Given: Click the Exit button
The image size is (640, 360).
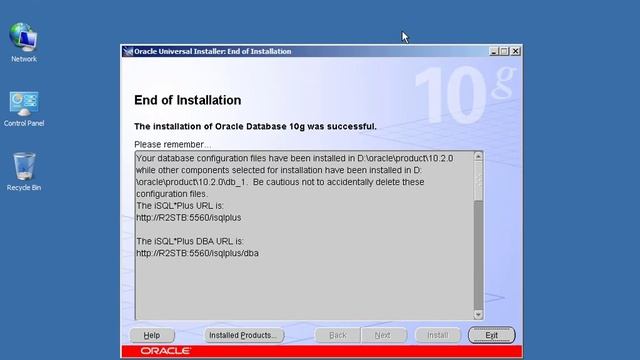Looking at the screenshot, I should 491,335.
